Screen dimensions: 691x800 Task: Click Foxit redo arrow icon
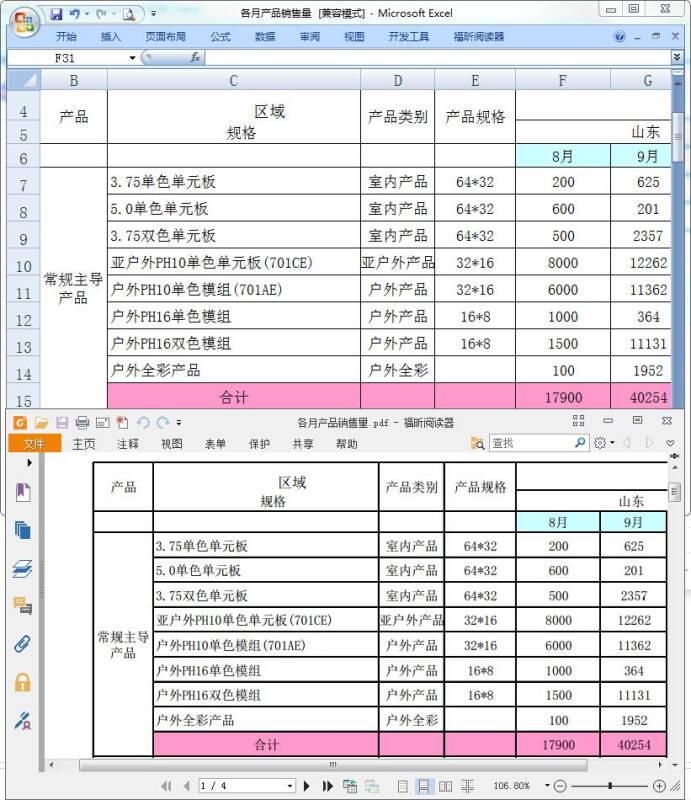pos(163,422)
